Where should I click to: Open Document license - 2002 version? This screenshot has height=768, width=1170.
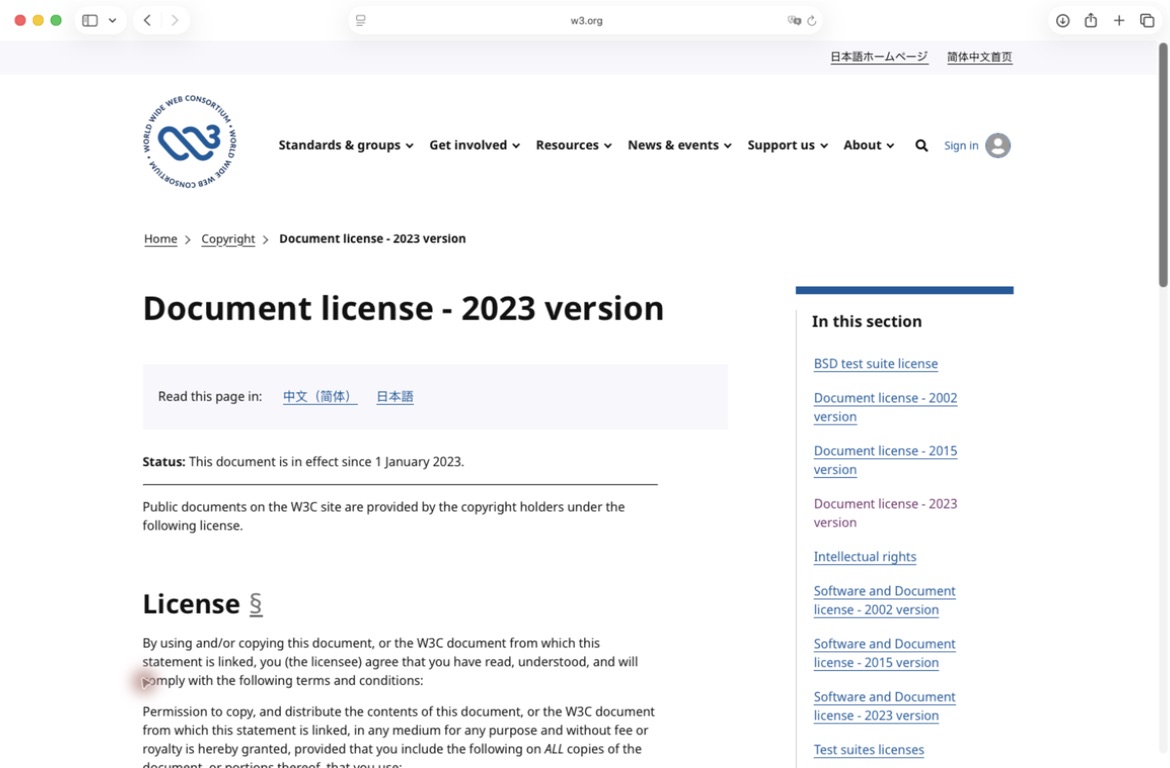click(x=885, y=408)
